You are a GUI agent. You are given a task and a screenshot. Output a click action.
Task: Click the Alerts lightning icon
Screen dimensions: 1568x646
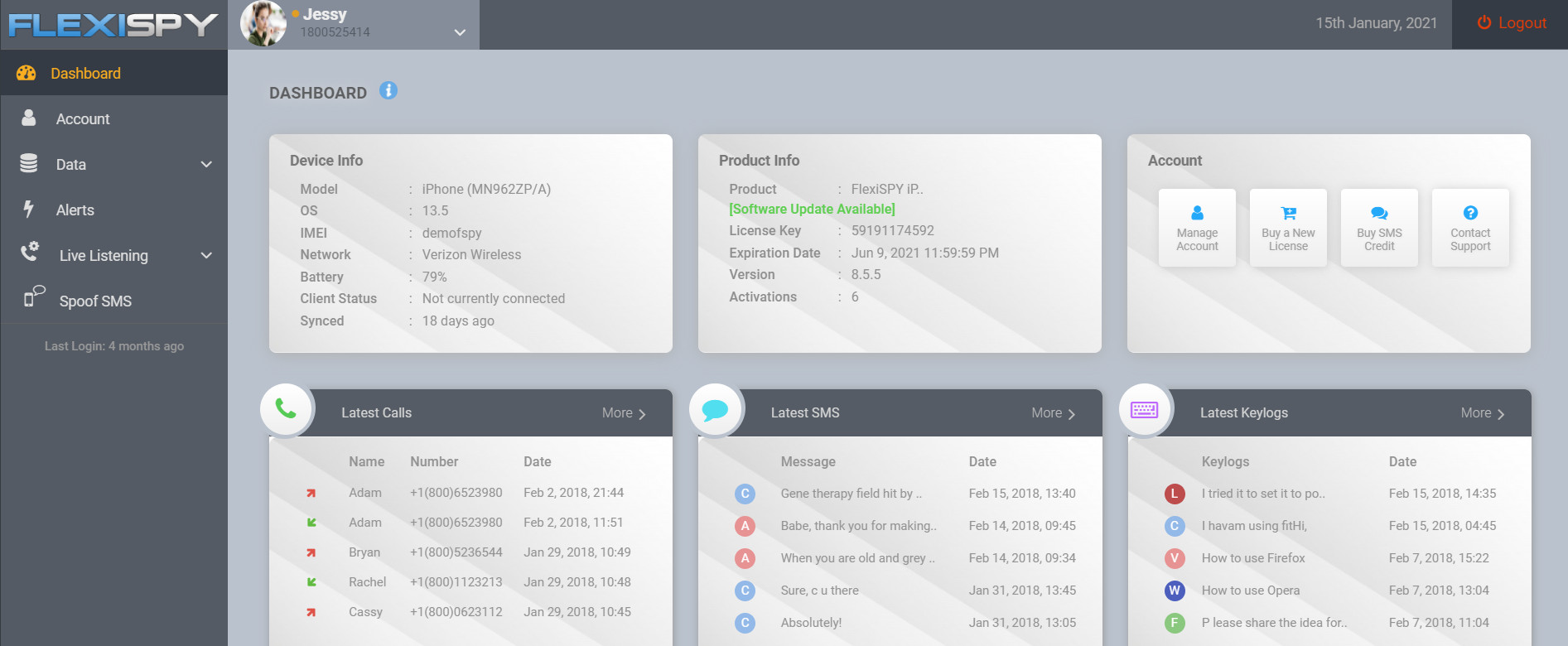click(28, 209)
